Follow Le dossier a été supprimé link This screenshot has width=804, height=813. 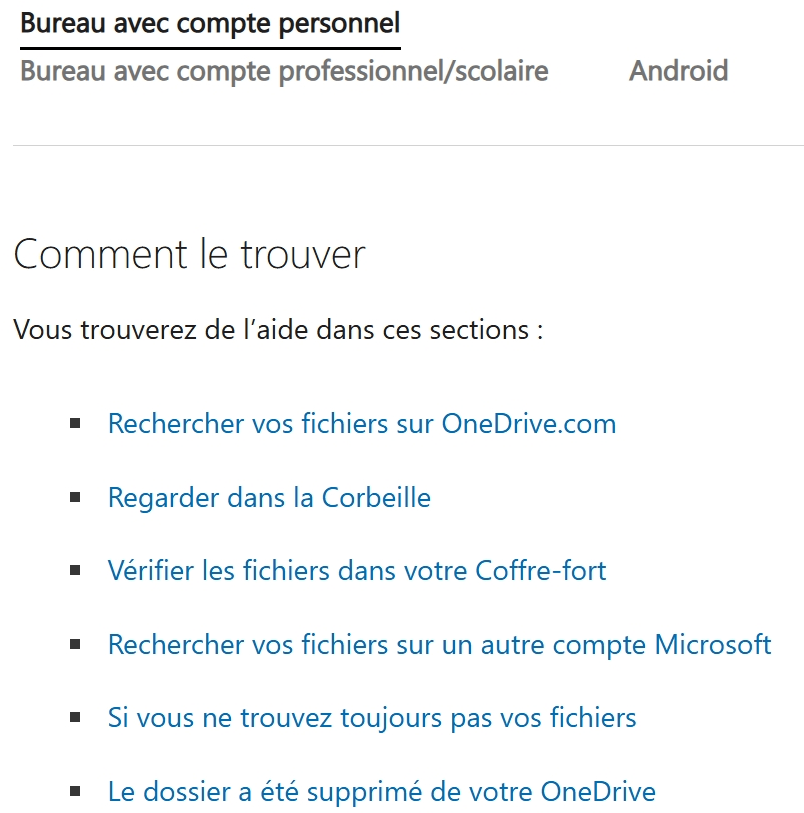pos(382,792)
